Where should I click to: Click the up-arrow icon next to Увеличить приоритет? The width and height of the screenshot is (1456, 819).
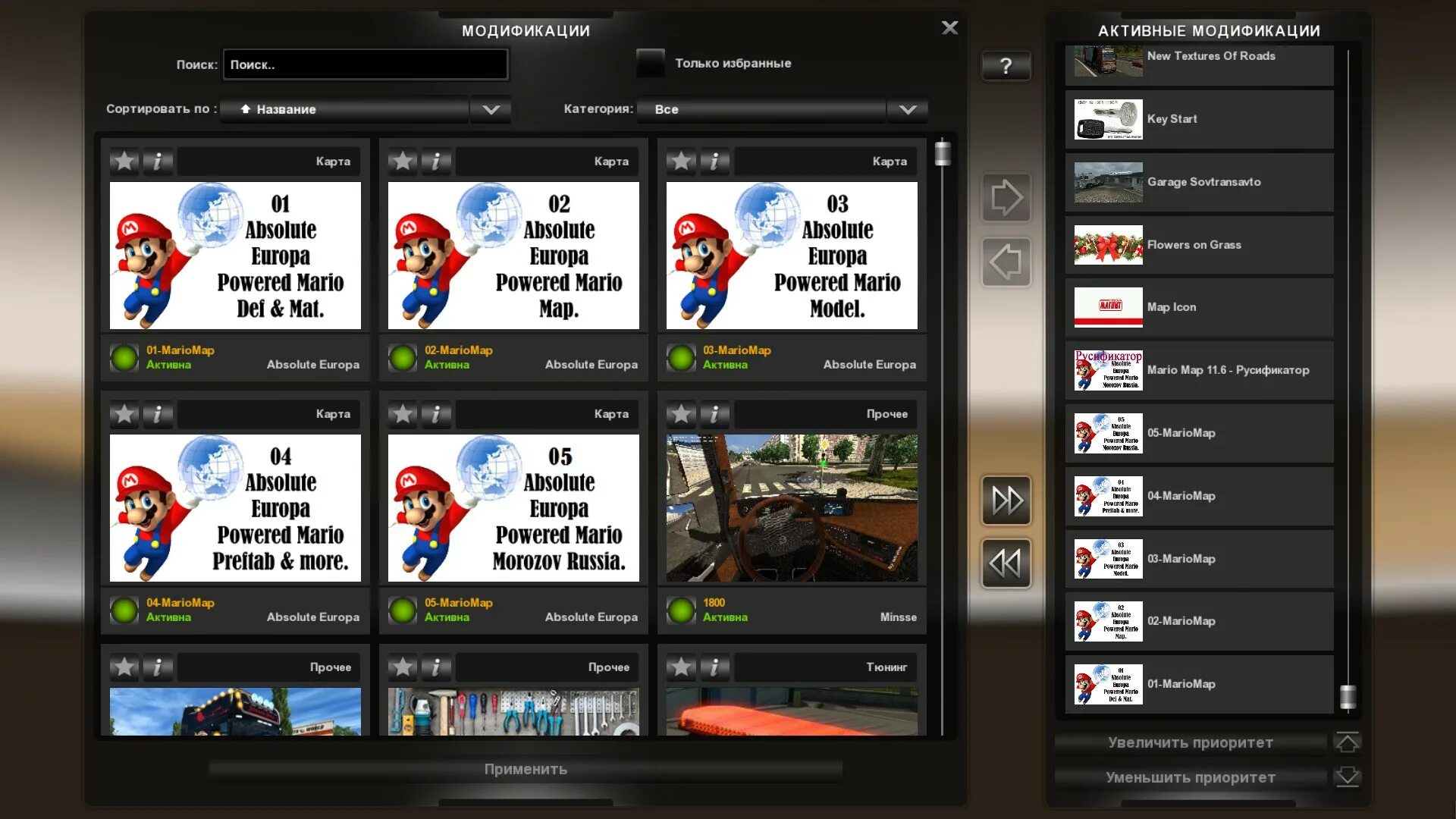[x=1347, y=742]
